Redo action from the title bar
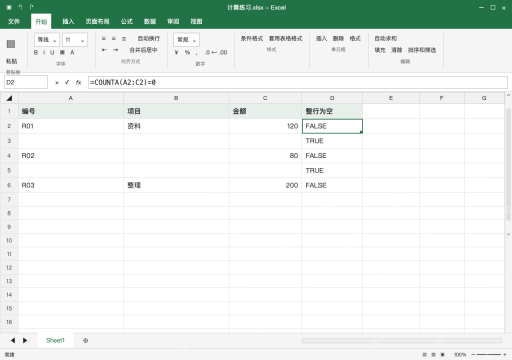Viewport: 512px width, 360px height. [x=31, y=7]
